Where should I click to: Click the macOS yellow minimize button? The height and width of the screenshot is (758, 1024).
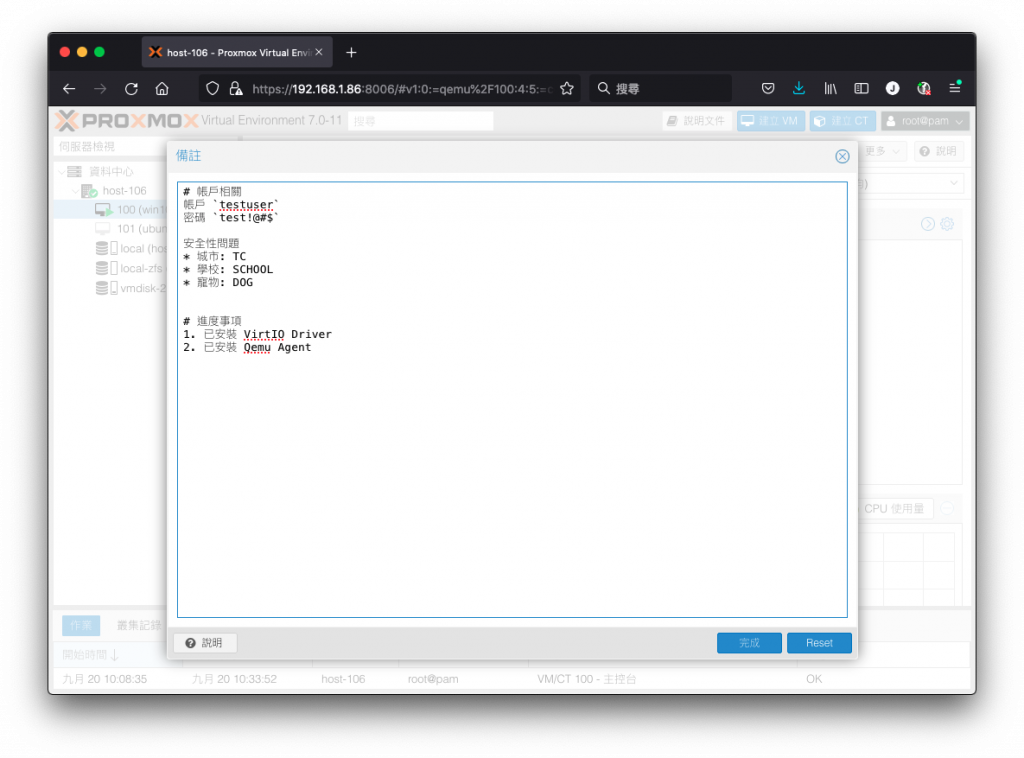(82, 52)
